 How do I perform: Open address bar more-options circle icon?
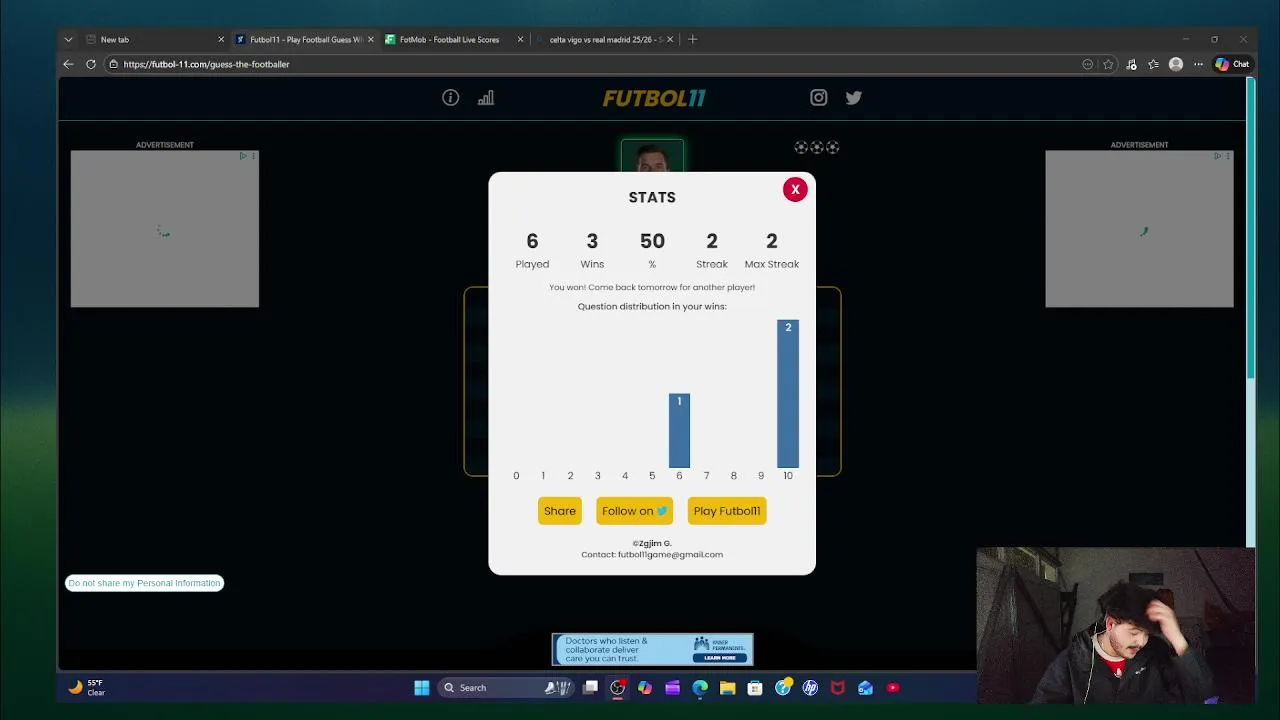pos(1088,64)
